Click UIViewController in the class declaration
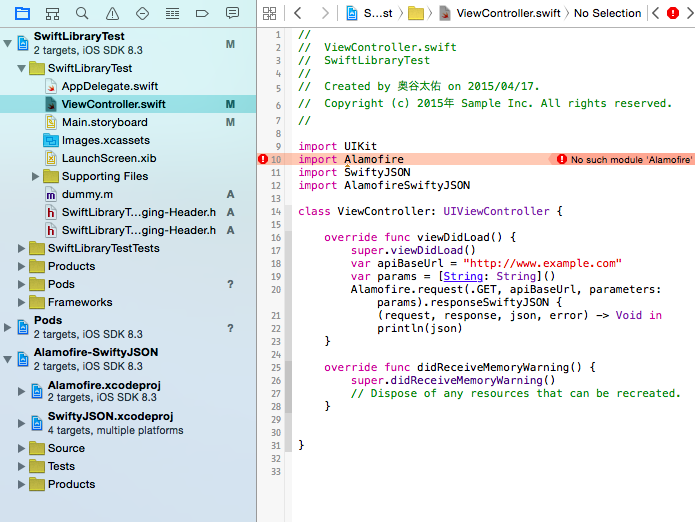Viewport: 695px width, 522px height. click(496, 211)
